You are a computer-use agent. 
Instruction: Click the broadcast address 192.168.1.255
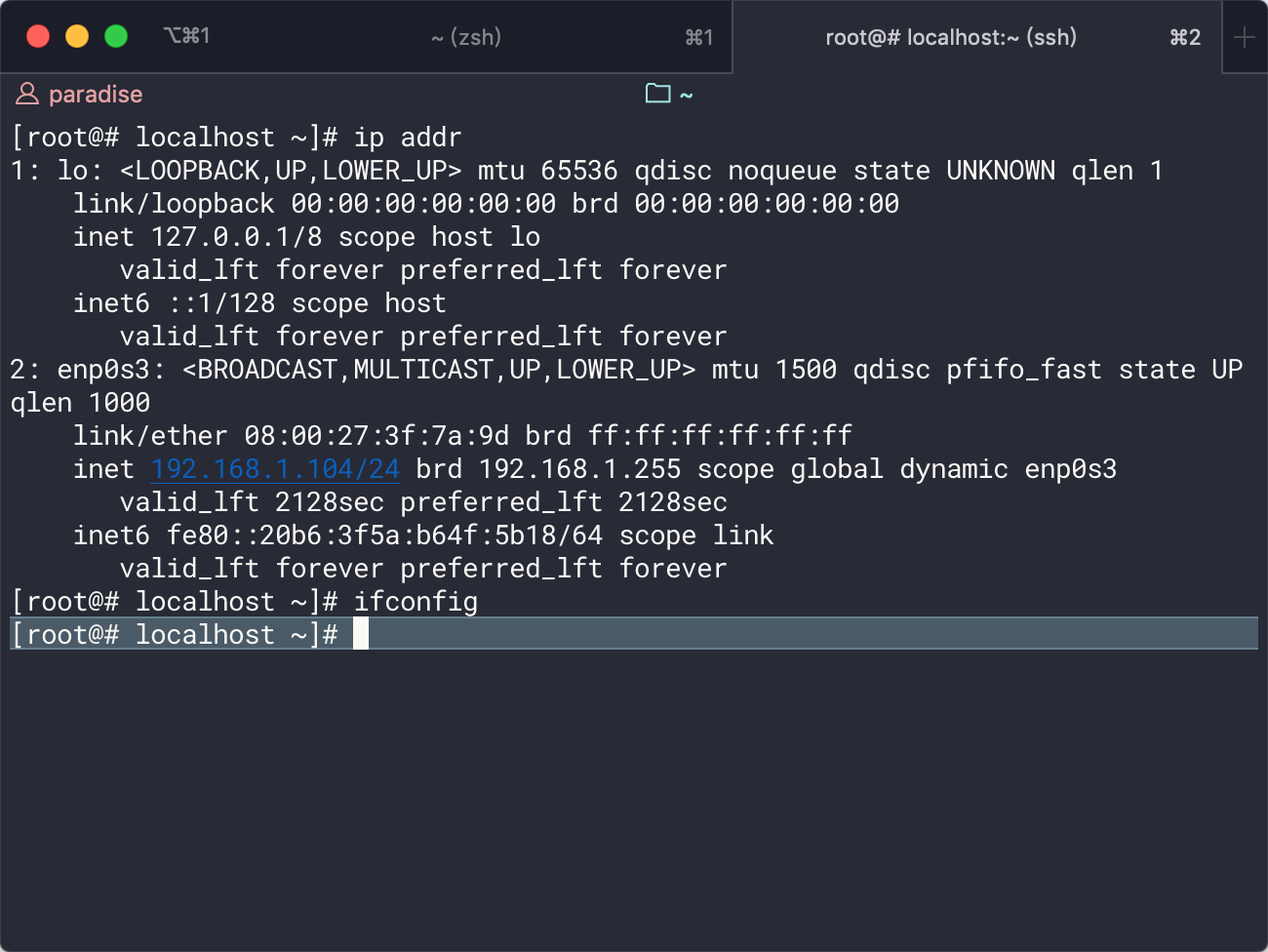(579, 469)
